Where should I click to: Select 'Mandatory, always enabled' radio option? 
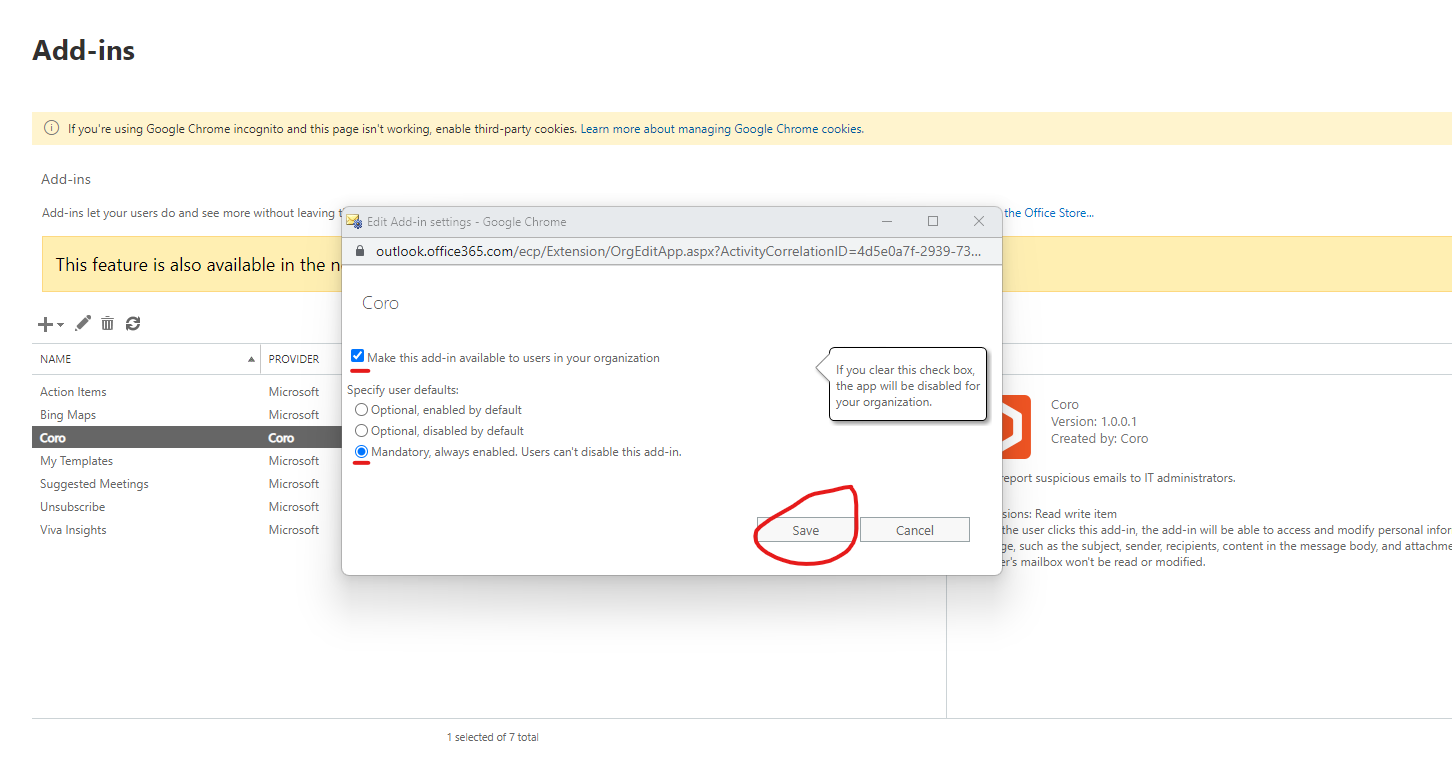[x=362, y=452]
